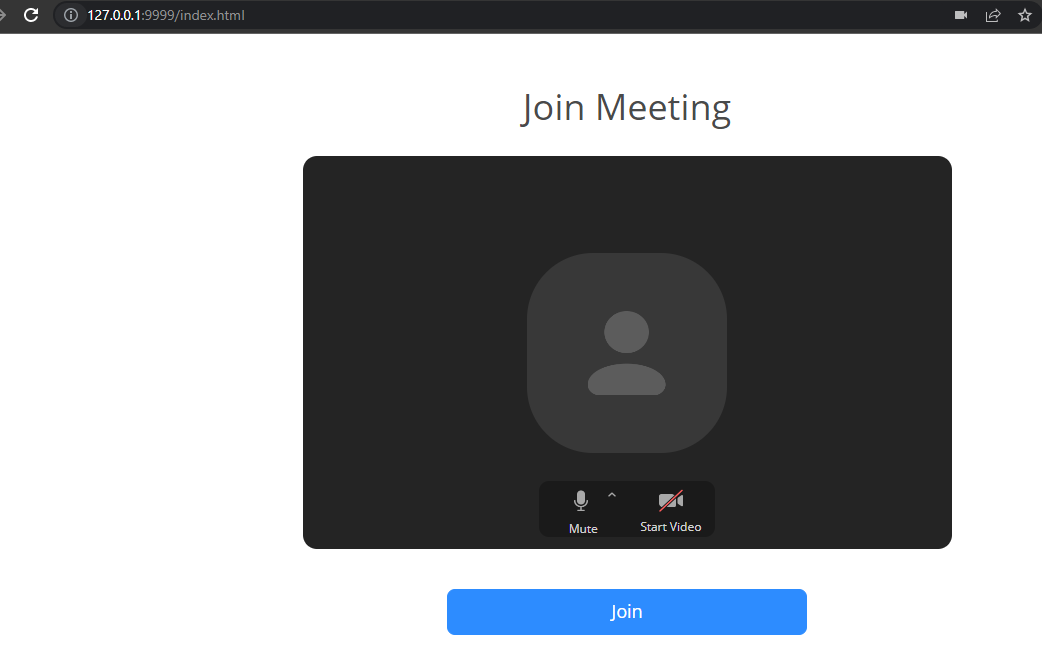1042x660 pixels.
Task: Click the microphone icon in the preview
Action: [581, 500]
